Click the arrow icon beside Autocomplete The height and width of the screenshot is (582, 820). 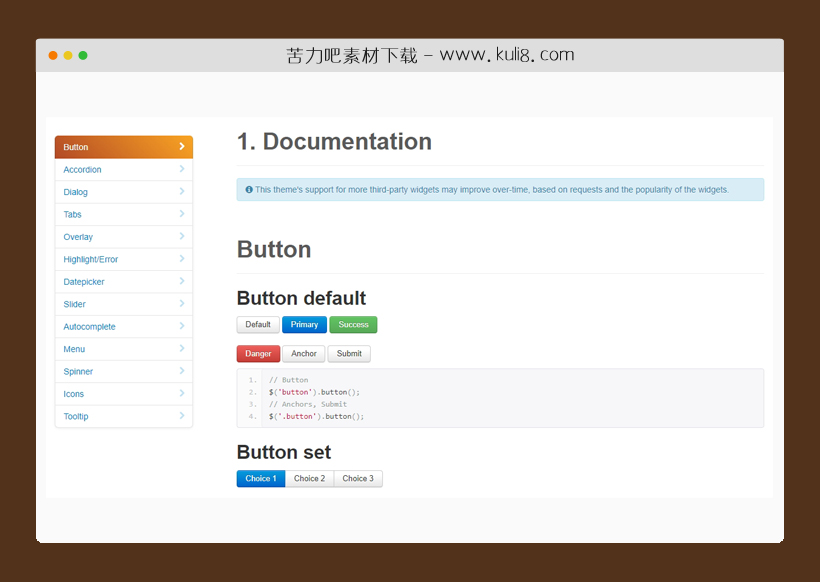tap(182, 326)
